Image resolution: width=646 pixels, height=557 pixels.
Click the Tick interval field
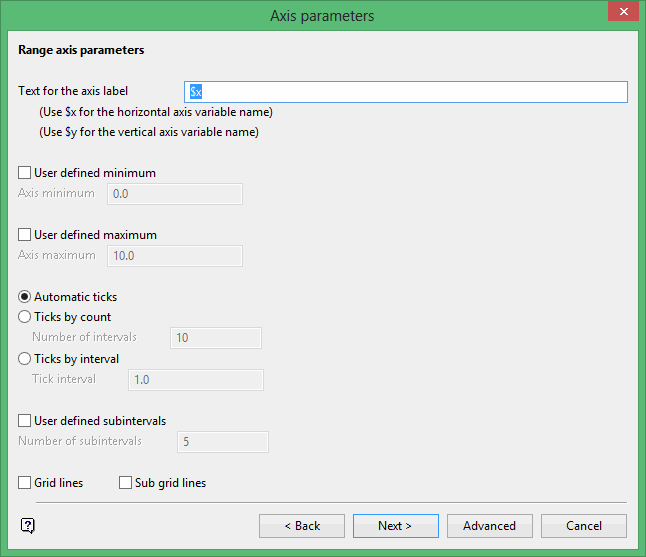click(x=196, y=380)
